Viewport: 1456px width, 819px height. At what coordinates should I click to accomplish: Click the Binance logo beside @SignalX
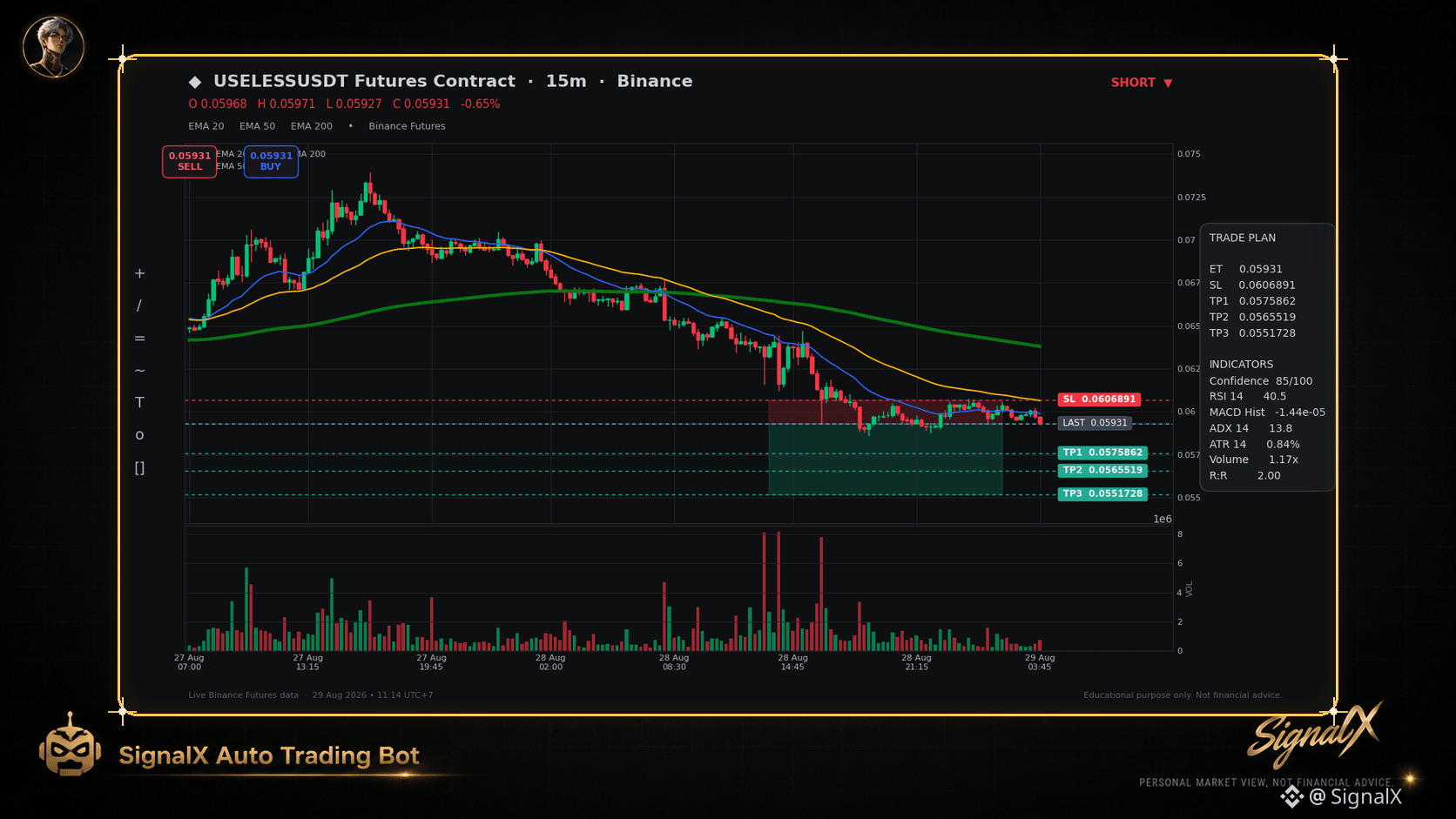(1291, 796)
